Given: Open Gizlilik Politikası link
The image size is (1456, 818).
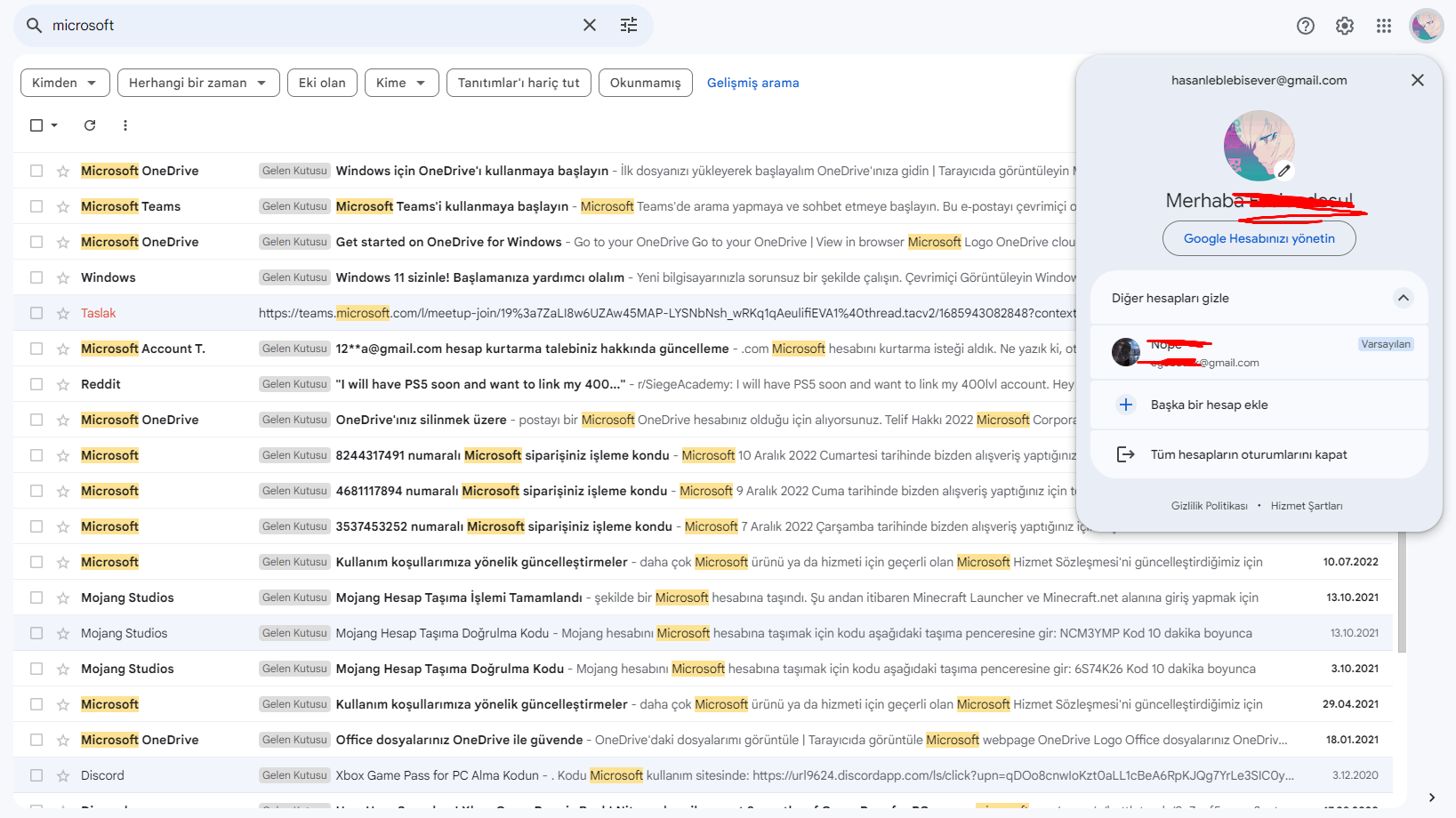Looking at the screenshot, I should click(1210, 506).
